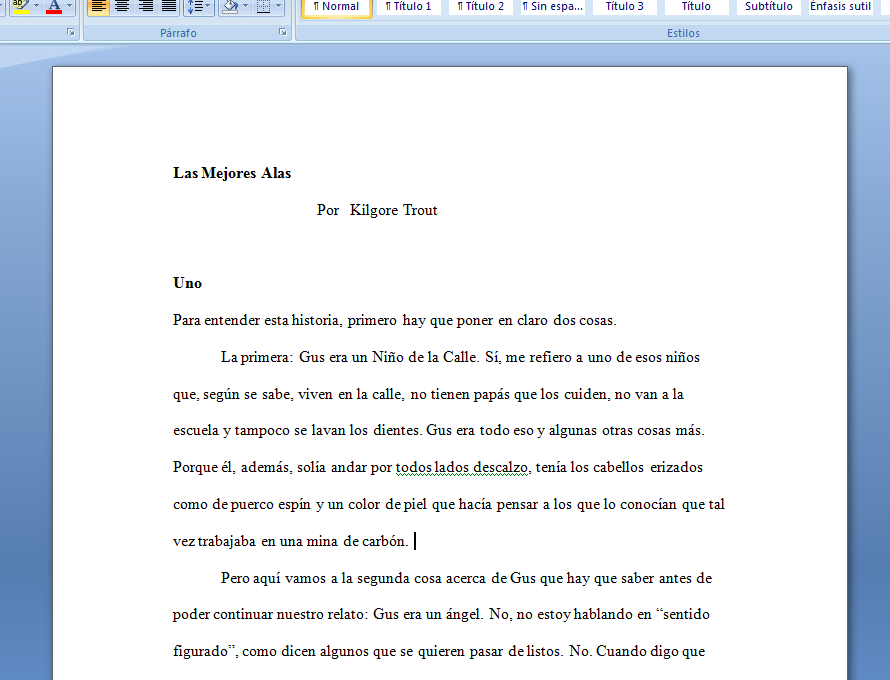The width and height of the screenshot is (890, 680).
Task: Apply text highlight color
Action: (20, 7)
